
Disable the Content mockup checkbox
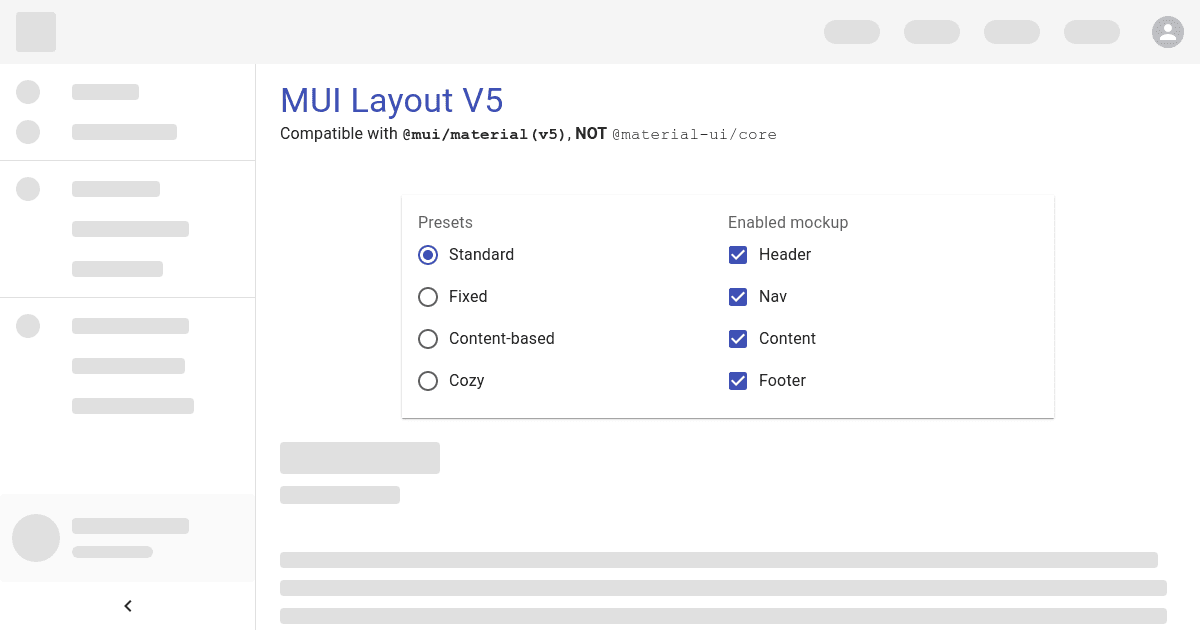tap(738, 339)
